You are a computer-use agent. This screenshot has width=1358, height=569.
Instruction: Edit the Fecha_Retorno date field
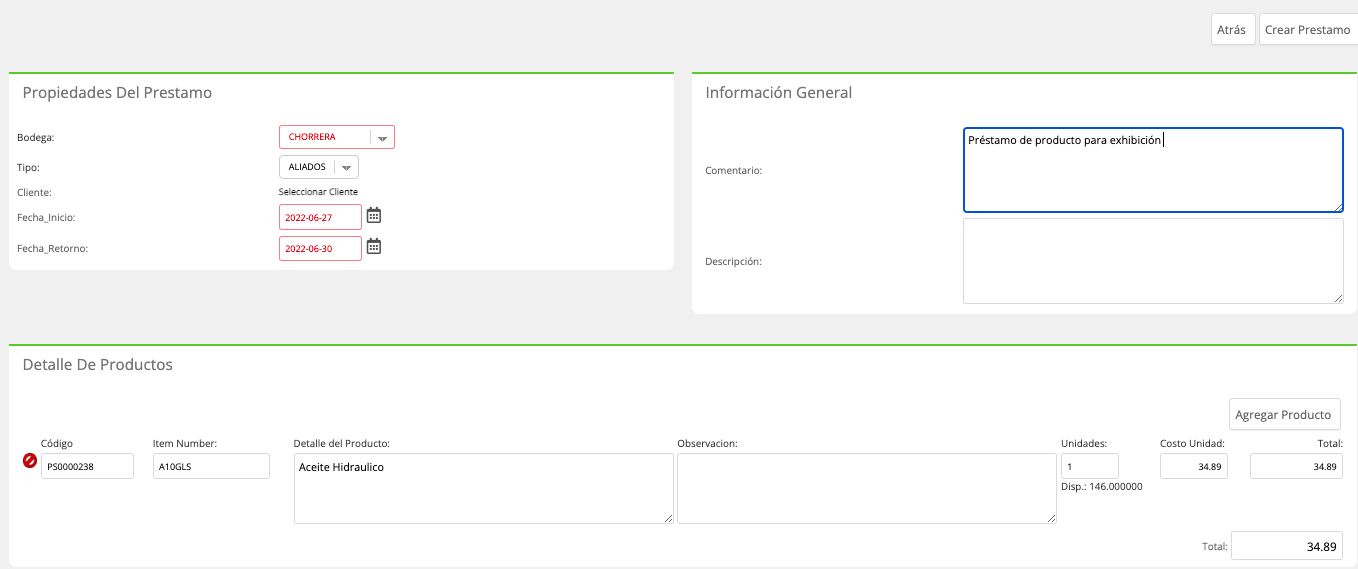(x=320, y=248)
